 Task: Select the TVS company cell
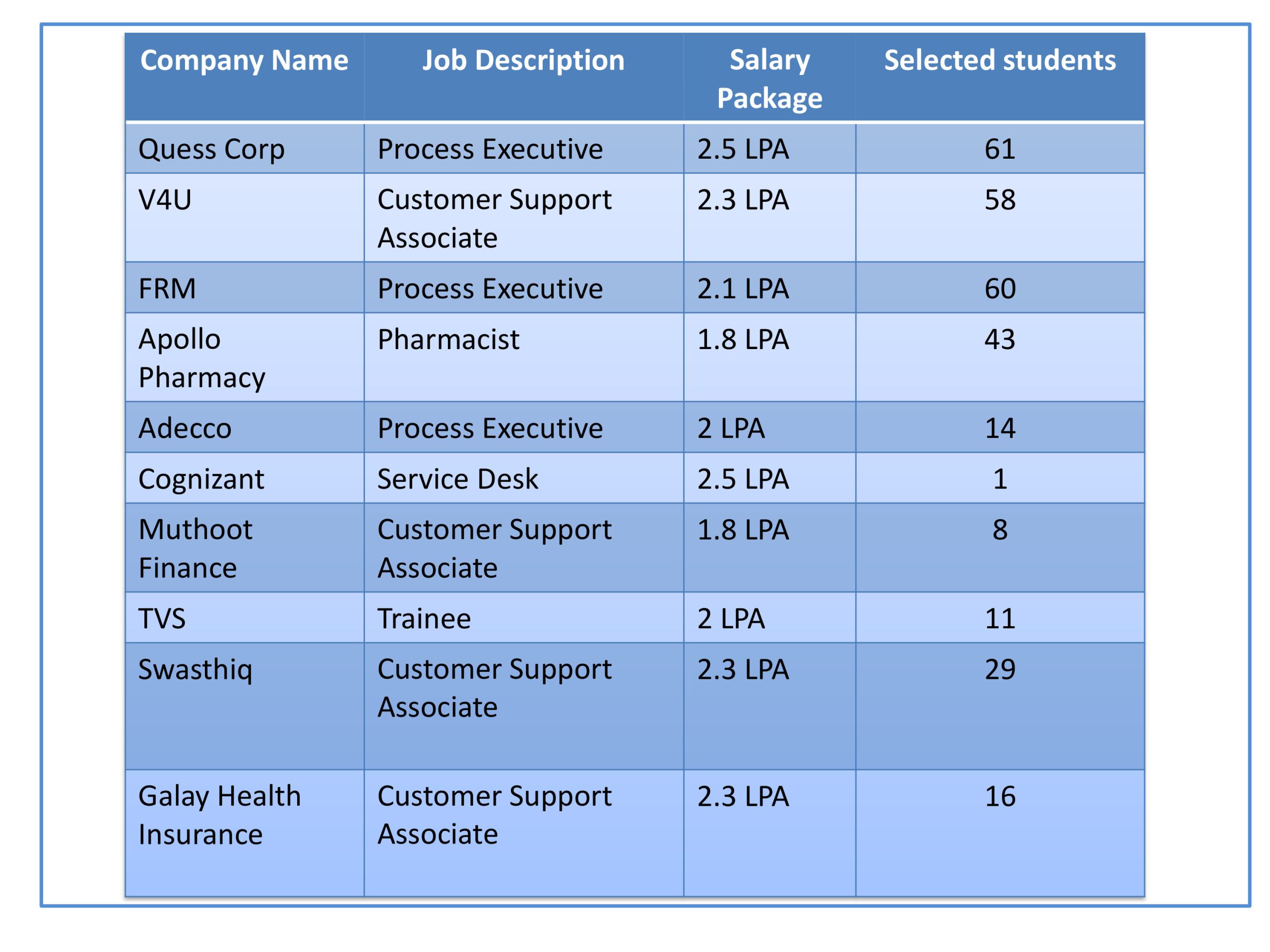(162, 619)
